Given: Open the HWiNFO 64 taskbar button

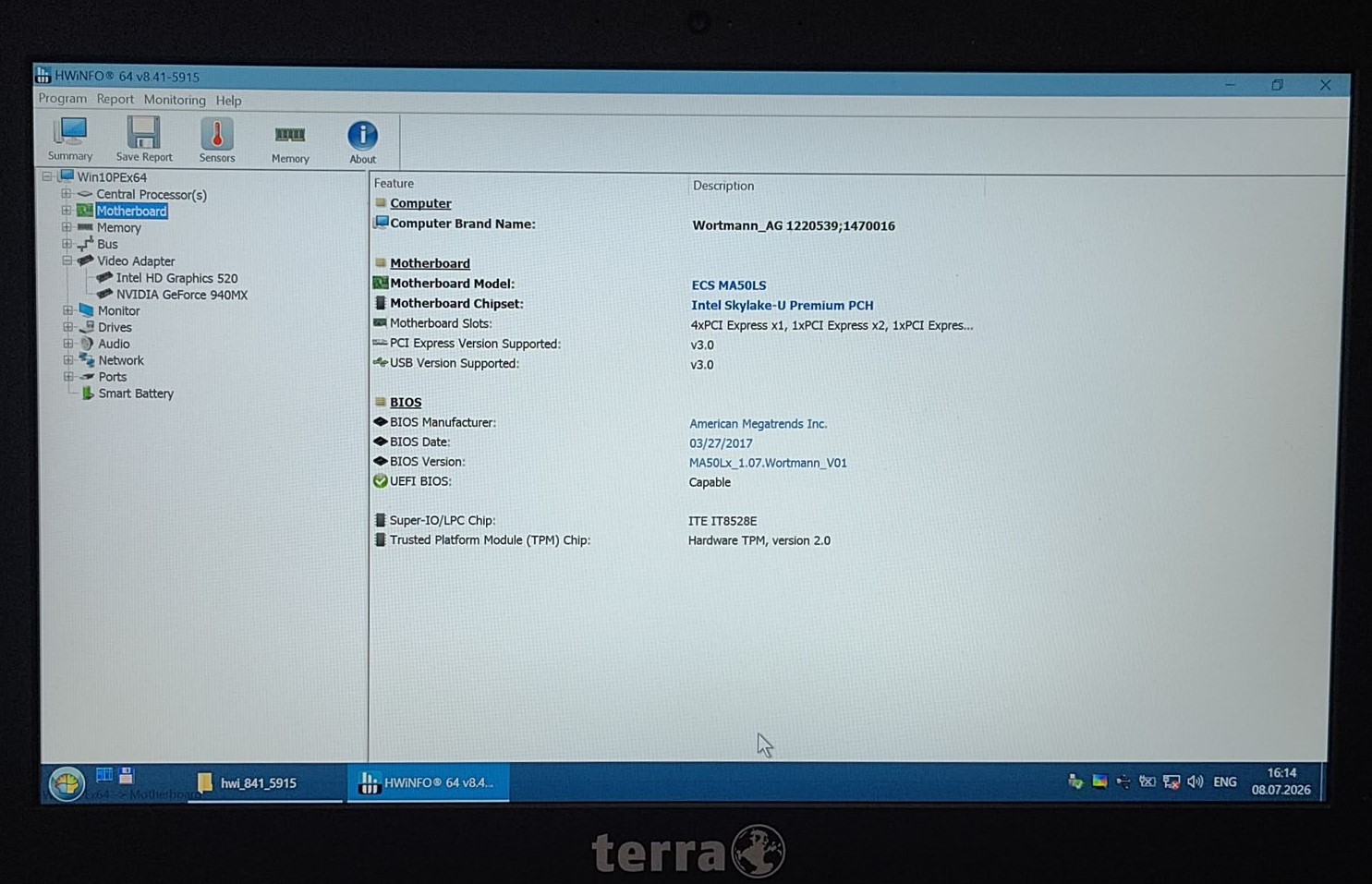Looking at the screenshot, I should [428, 782].
